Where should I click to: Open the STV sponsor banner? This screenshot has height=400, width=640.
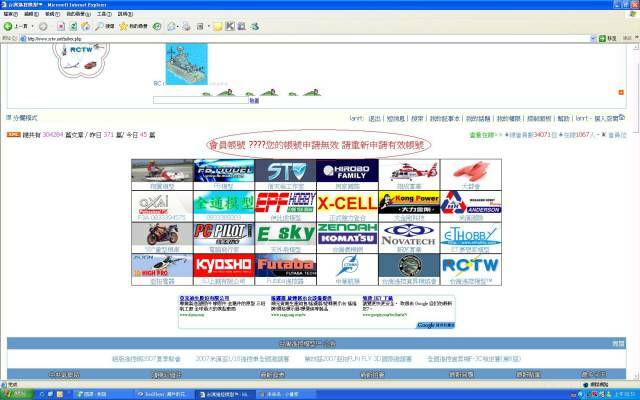[285, 171]
